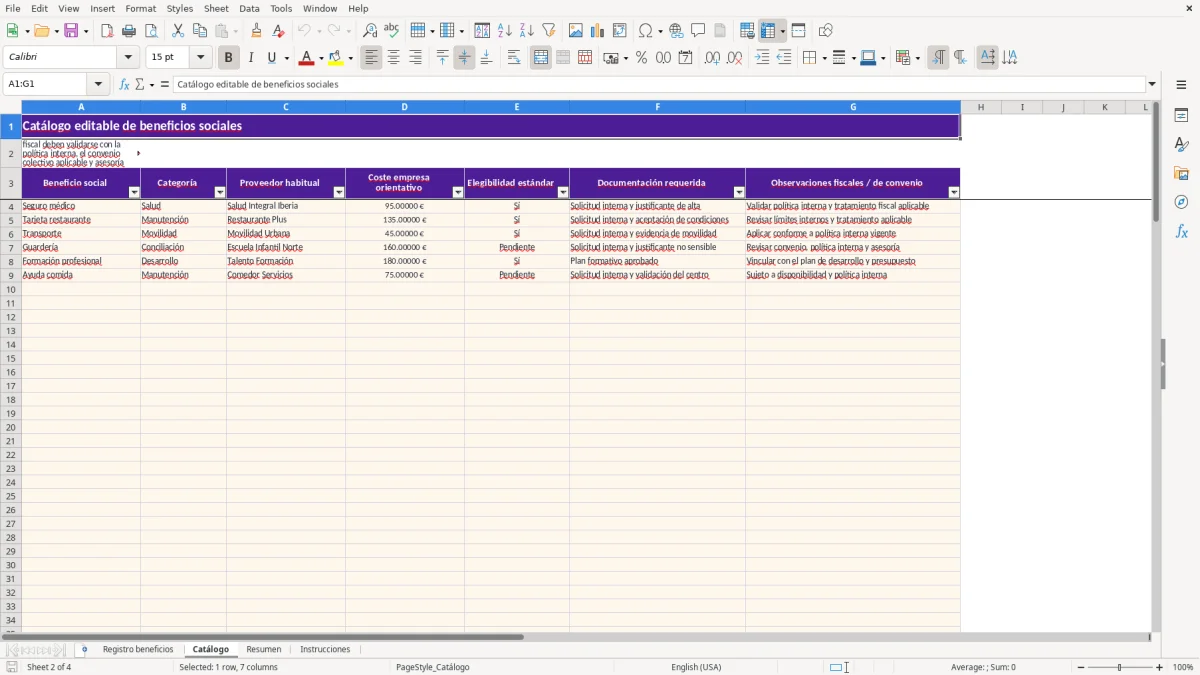
Task: Print the spreadsheet
Action: point(129,31)
